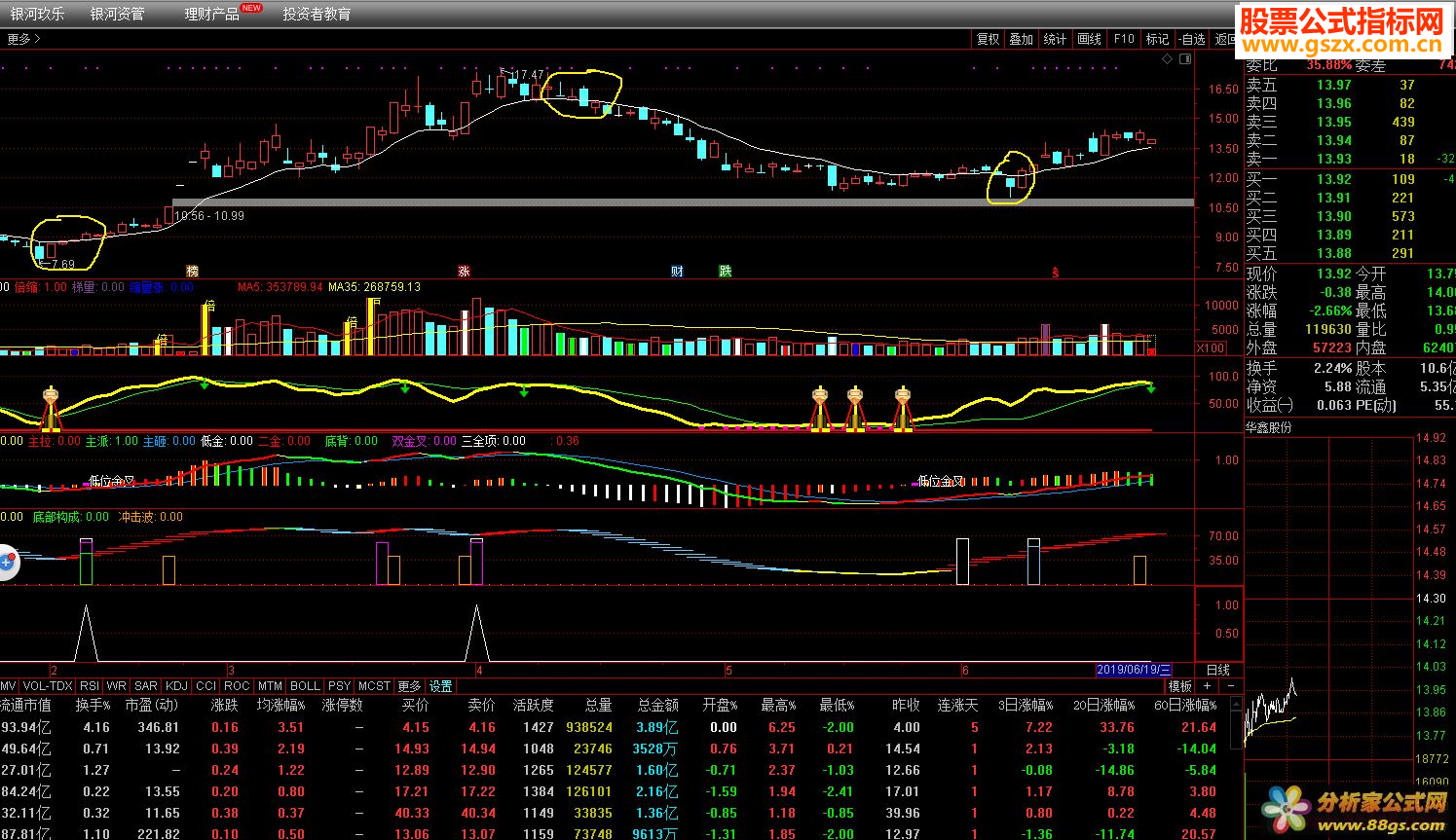Viewport: 1456px width, 840px height.
Task: Click the 17.47 high price label
Action: [527, 74]
